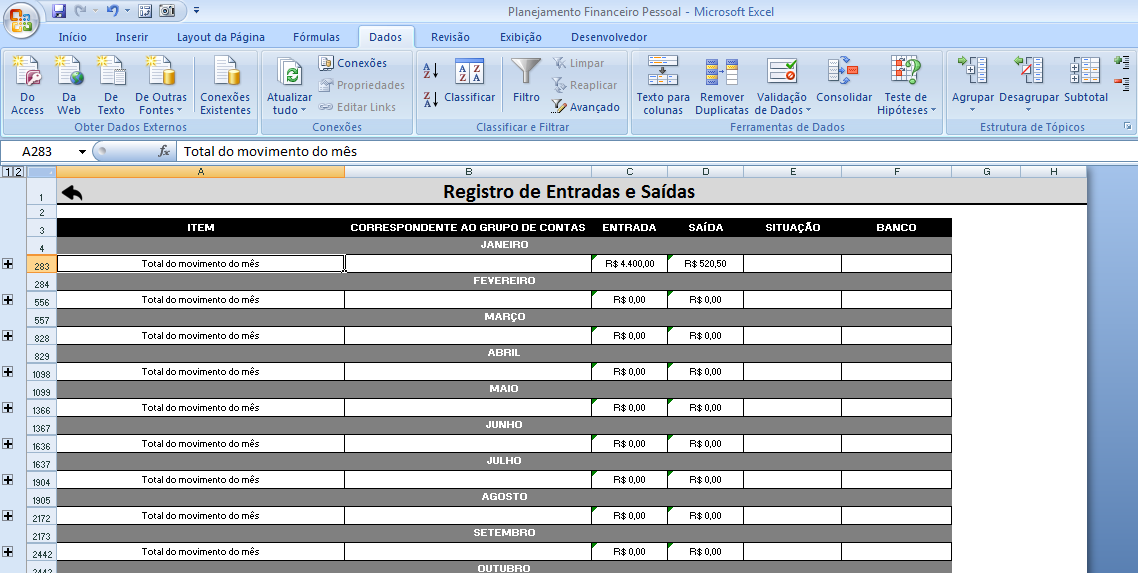Open Layout da Página tab
1138x573 pixels.
click(x=221, y=37)
